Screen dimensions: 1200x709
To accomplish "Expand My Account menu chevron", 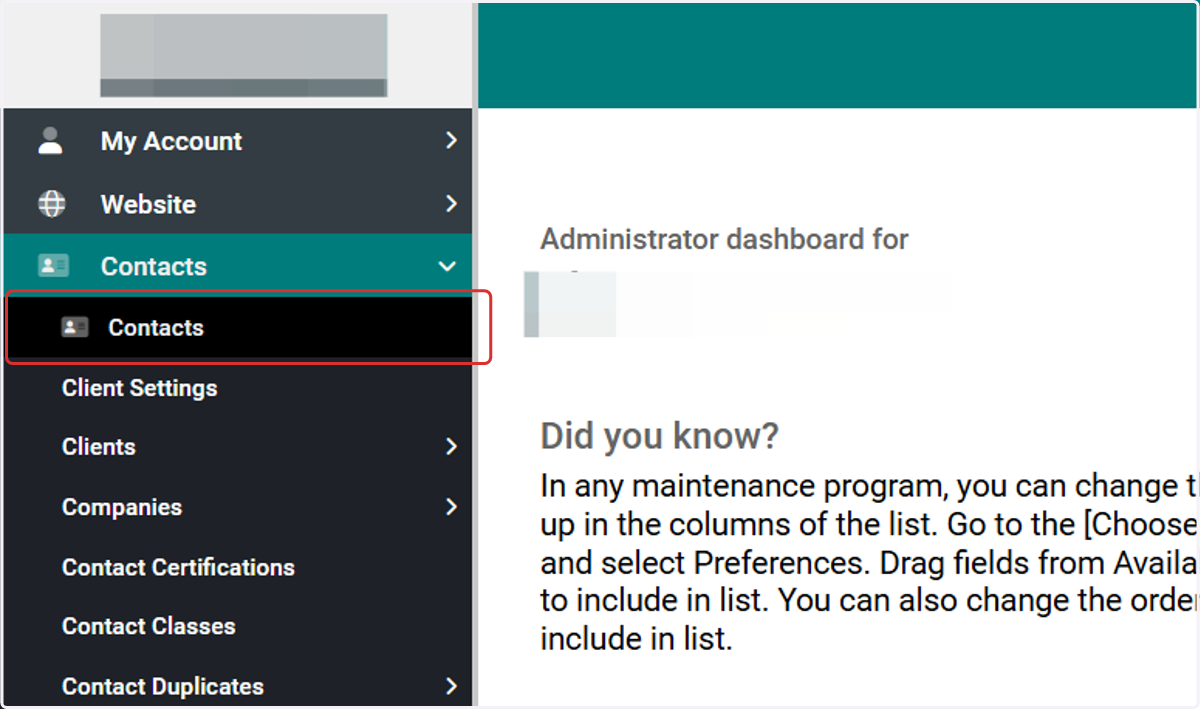I will 451,141.
